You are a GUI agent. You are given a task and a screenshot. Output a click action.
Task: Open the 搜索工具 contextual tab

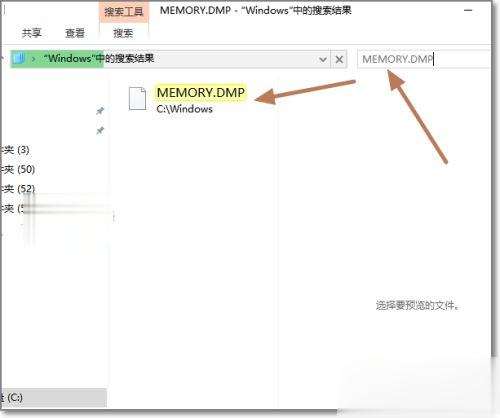point(124,12)
